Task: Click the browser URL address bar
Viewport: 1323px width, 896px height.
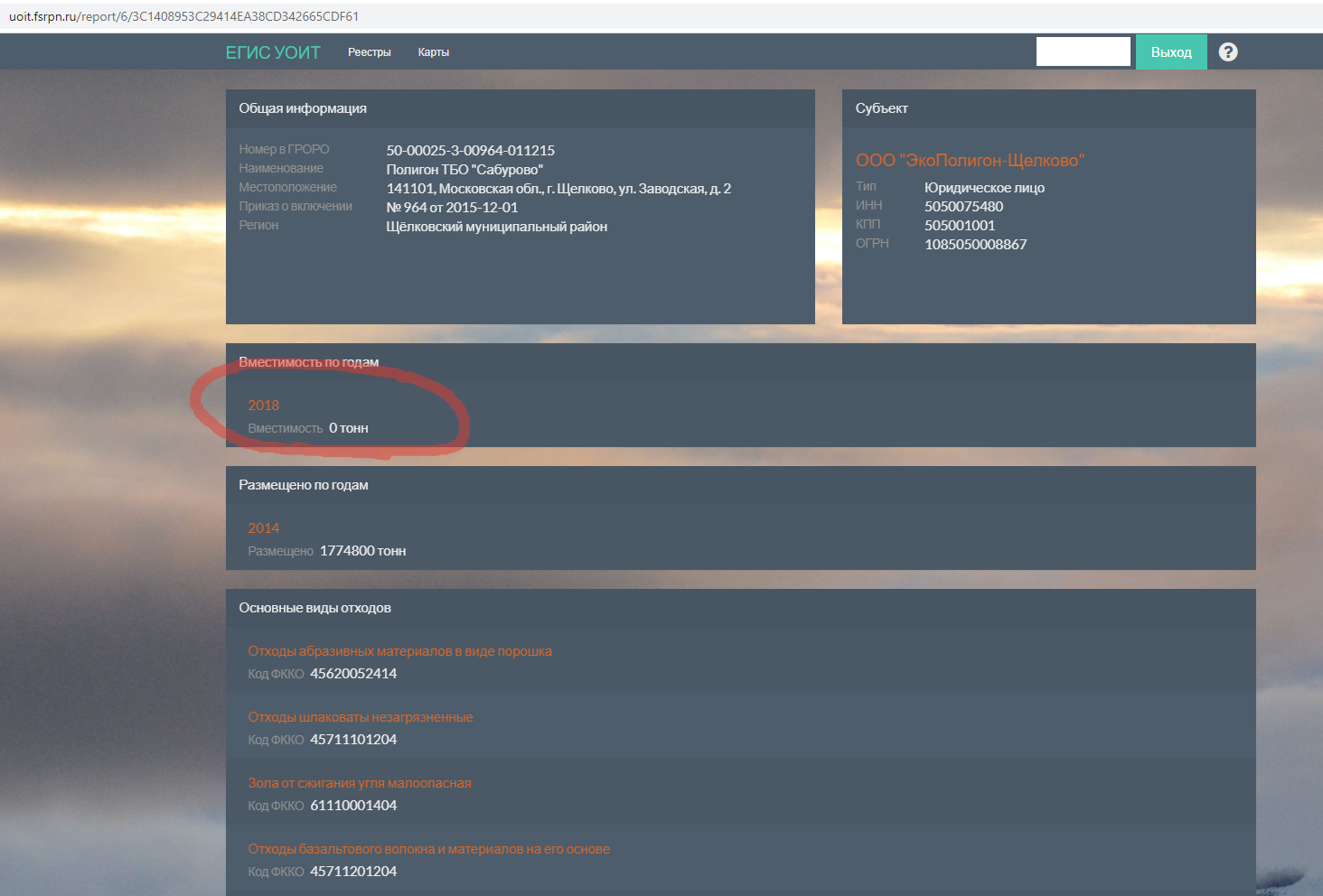Action: pos(633,16)
